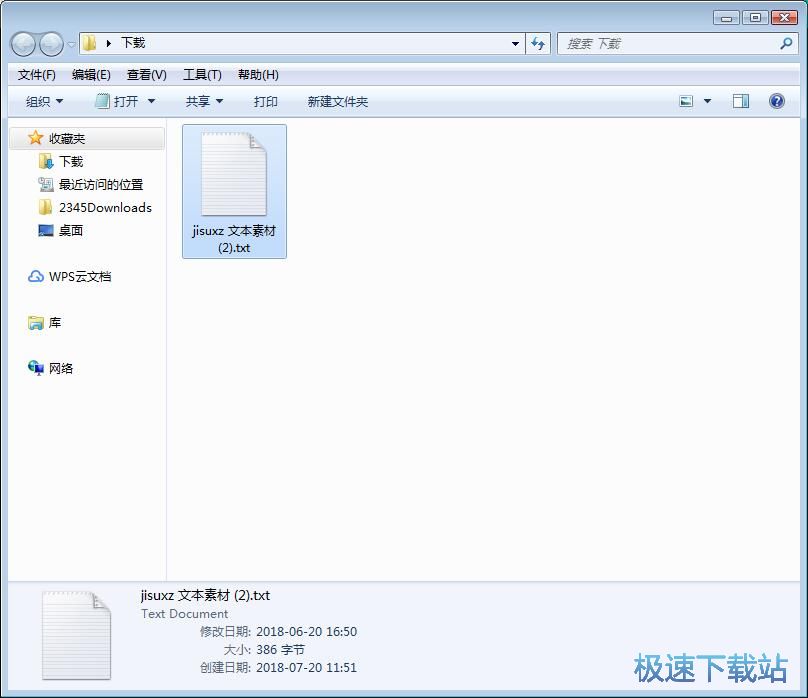
Task: Click the details pane file preview icon
Action: tap(76, 636)
